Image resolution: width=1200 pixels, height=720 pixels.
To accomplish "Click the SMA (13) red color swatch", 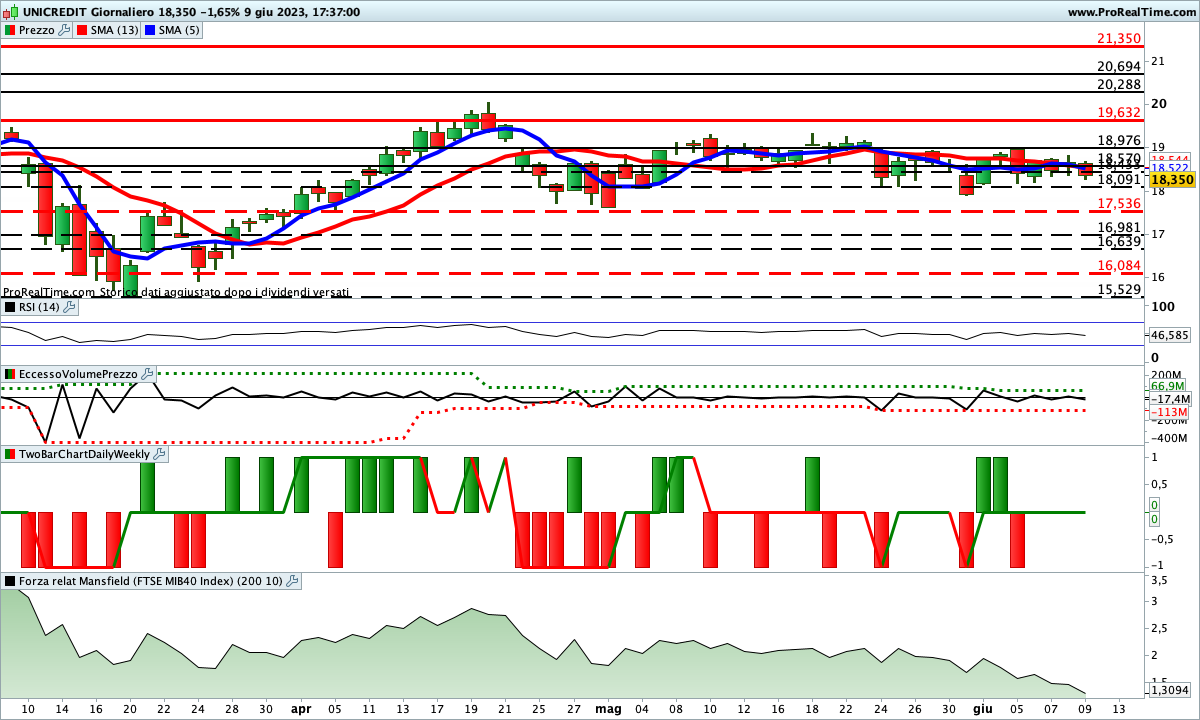I will (82, 30).
